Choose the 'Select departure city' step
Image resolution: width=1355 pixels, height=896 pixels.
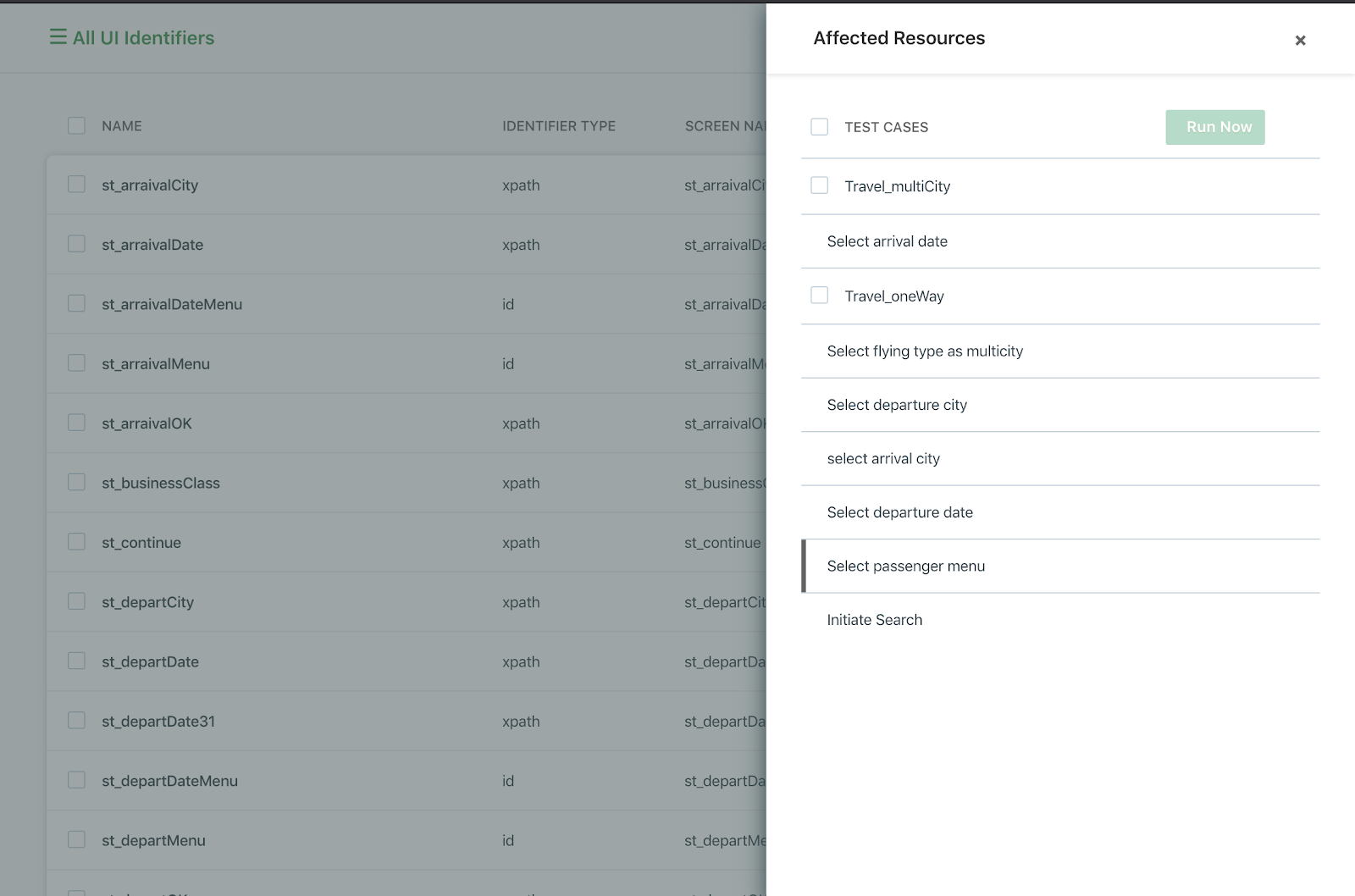pyautogui.click(x=896, y=405)
